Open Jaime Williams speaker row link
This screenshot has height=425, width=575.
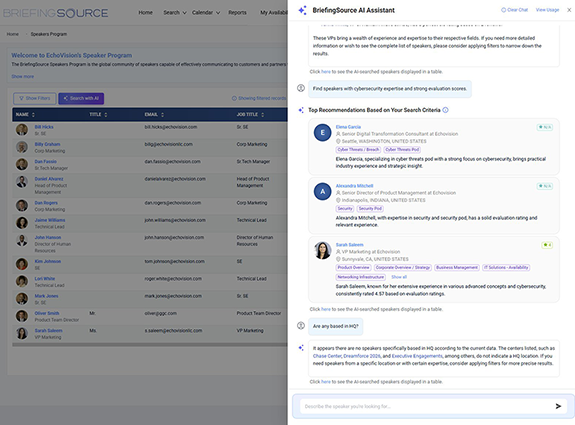point(50,220)
